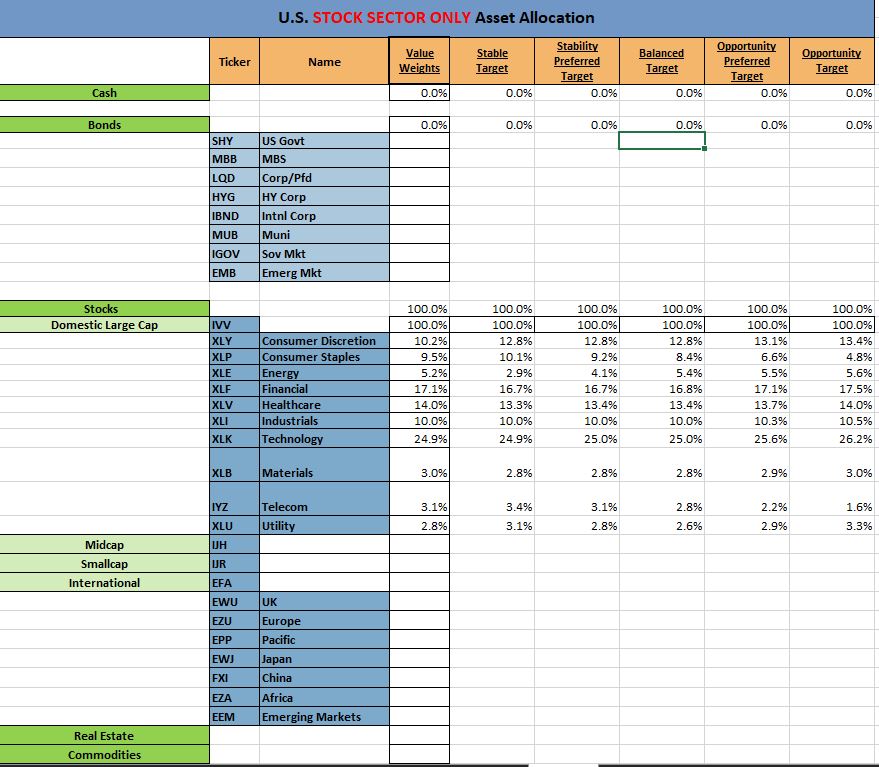Select the Balanced Target column header
The height and width of the screenshot is (767, 879).
tap(662, 61)
